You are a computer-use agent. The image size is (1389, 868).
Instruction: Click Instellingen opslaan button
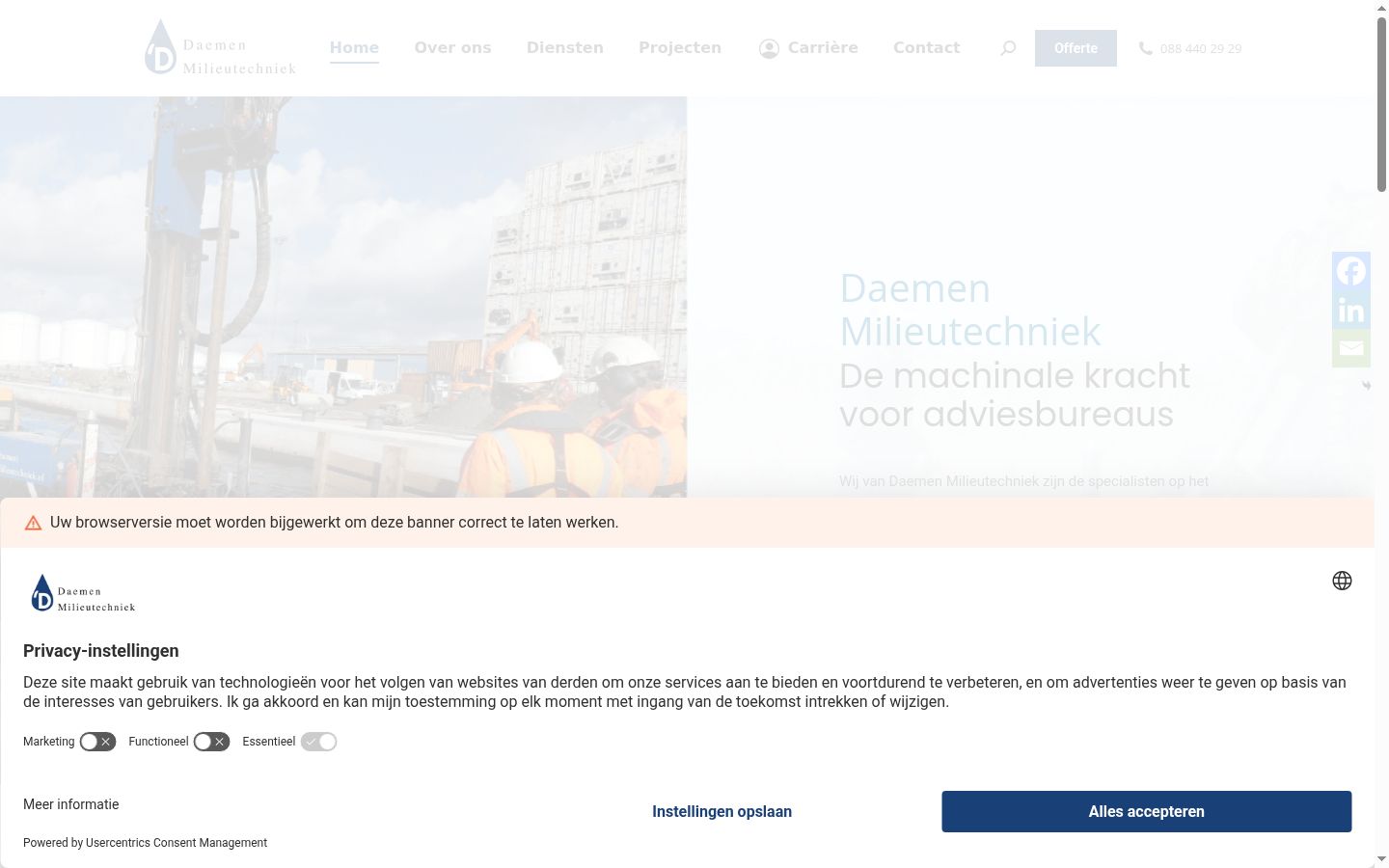point(722,811)
